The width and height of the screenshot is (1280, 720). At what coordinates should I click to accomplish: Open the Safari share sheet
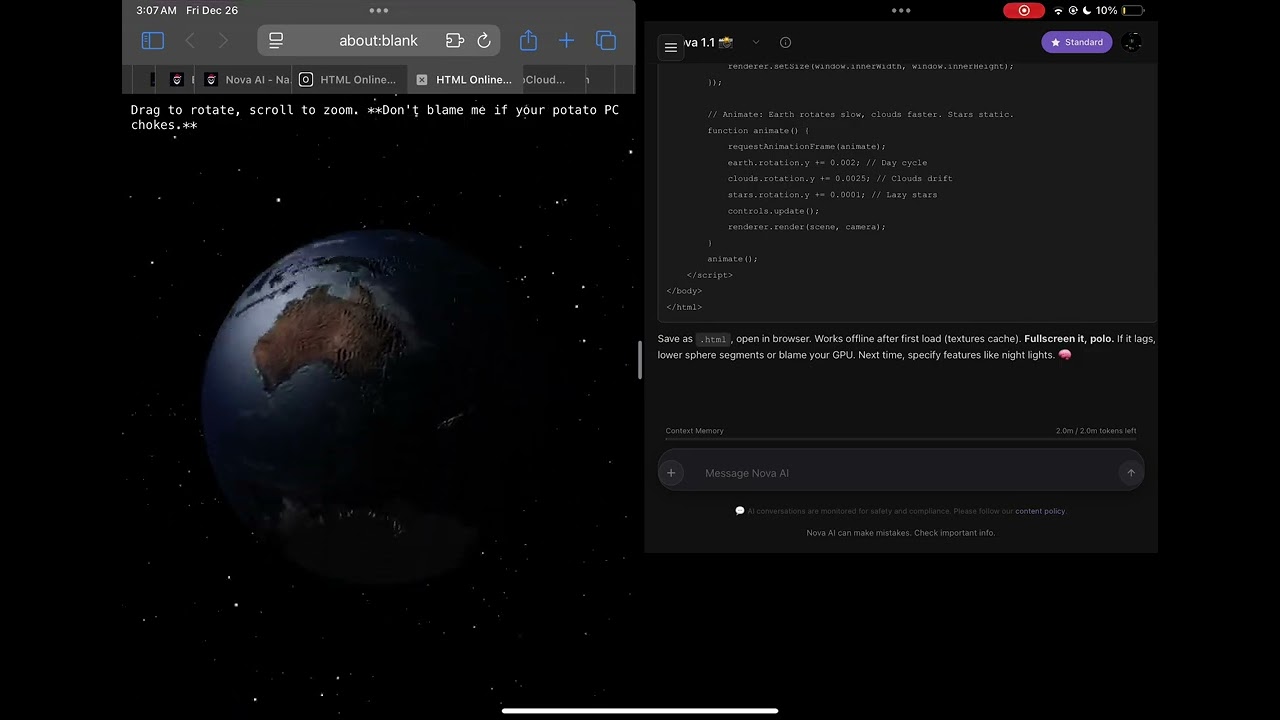pos(528,40)
